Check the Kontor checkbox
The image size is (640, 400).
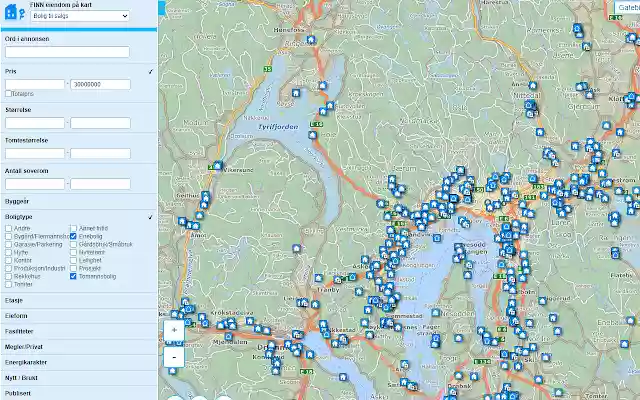tap(8, 260)
